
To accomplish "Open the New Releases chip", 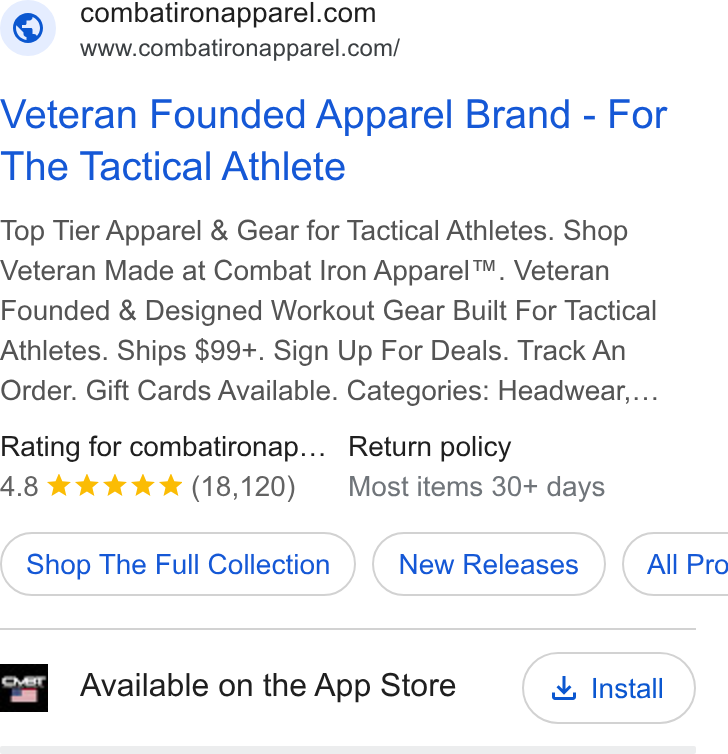I will coord(489,564).
